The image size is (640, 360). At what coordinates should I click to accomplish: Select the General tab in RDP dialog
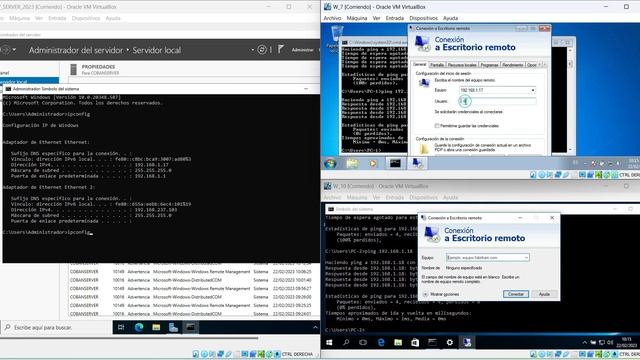pyautogui.click(x=419, y=64)
